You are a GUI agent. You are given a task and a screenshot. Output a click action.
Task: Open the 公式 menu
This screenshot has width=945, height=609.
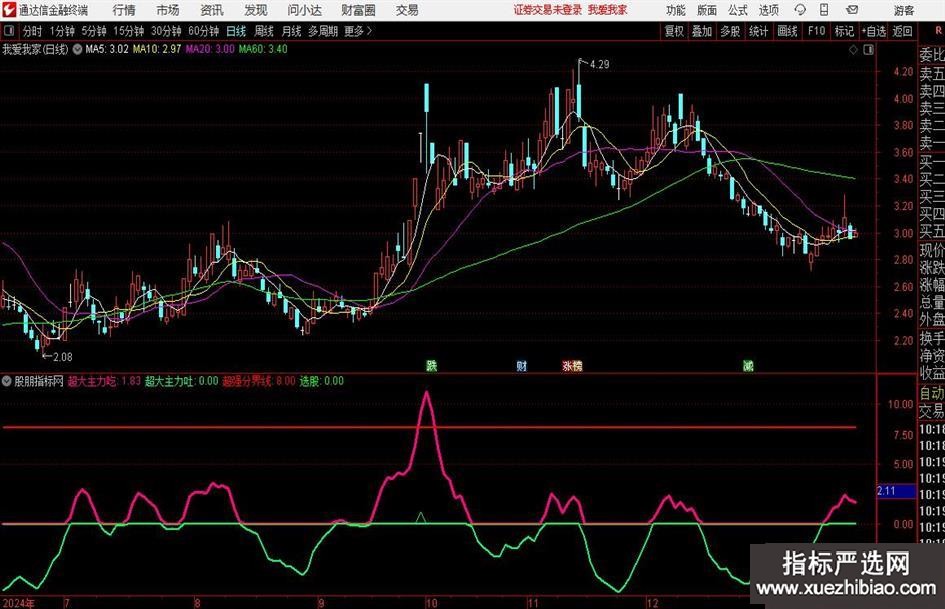click(737, 10)
